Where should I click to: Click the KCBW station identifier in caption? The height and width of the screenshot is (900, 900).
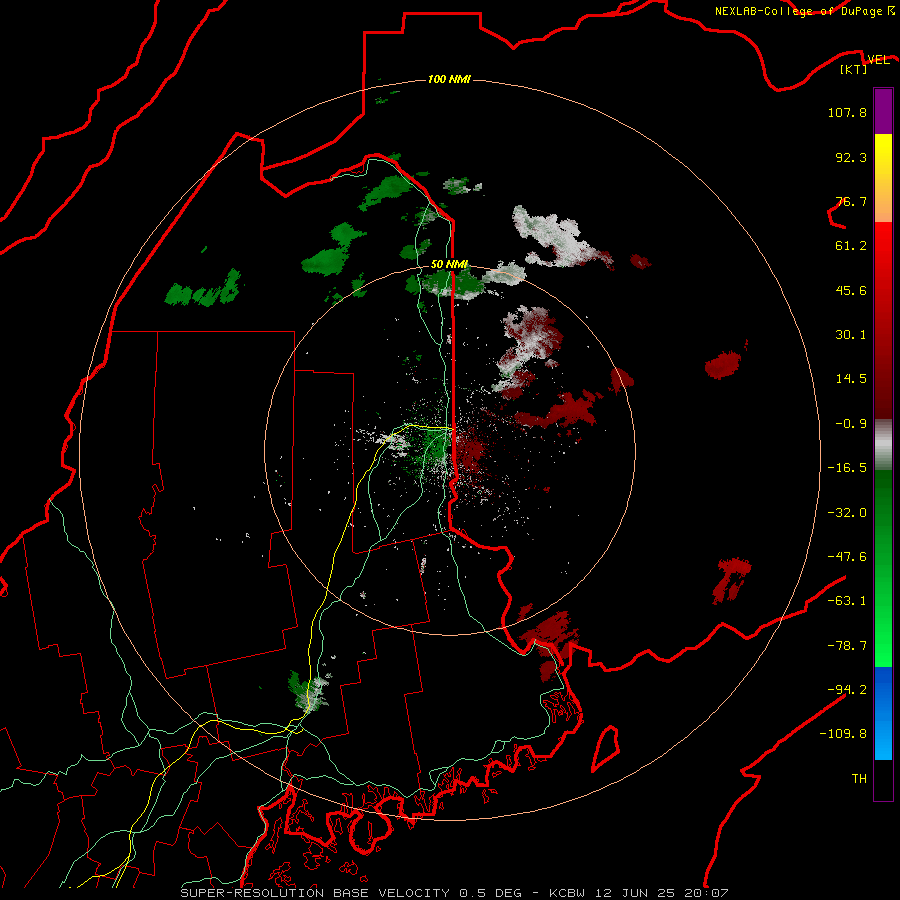[x=569, y=893]
